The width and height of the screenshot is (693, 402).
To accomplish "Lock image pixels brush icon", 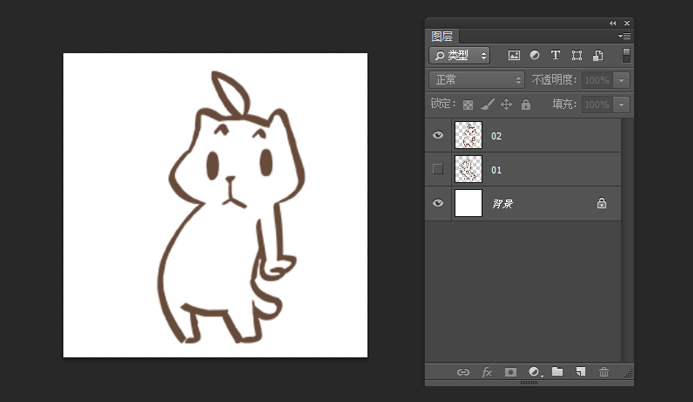I will (487, 104).
